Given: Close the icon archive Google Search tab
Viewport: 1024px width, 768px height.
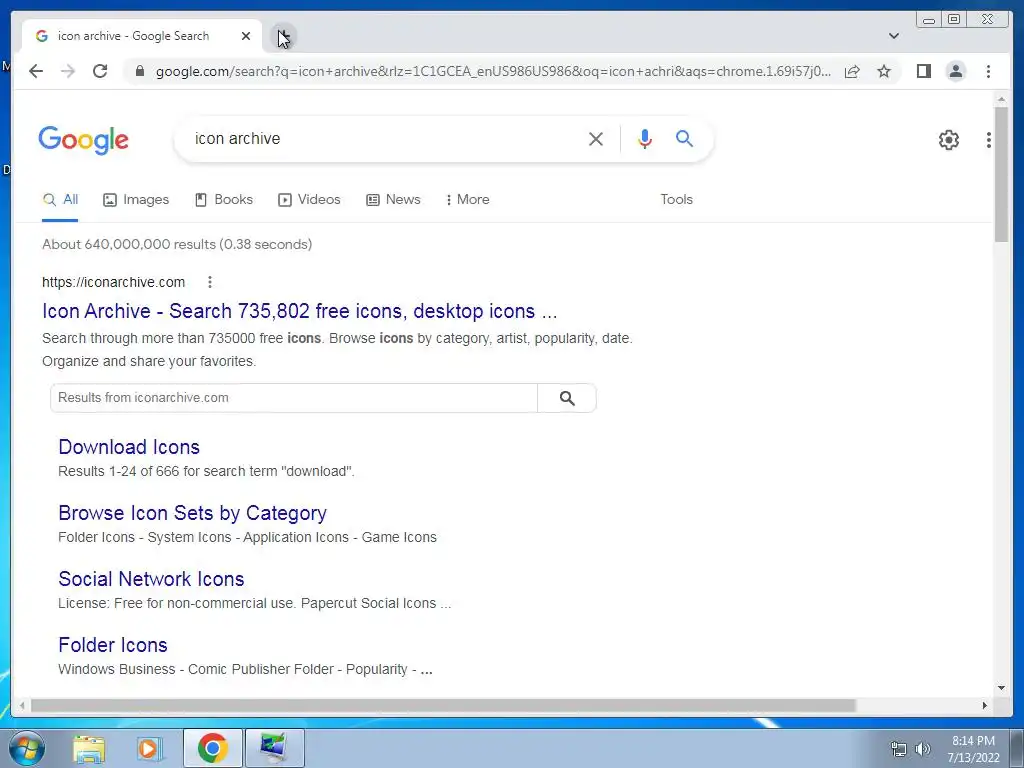Looking at the screenshot, I should click(246, 36).
